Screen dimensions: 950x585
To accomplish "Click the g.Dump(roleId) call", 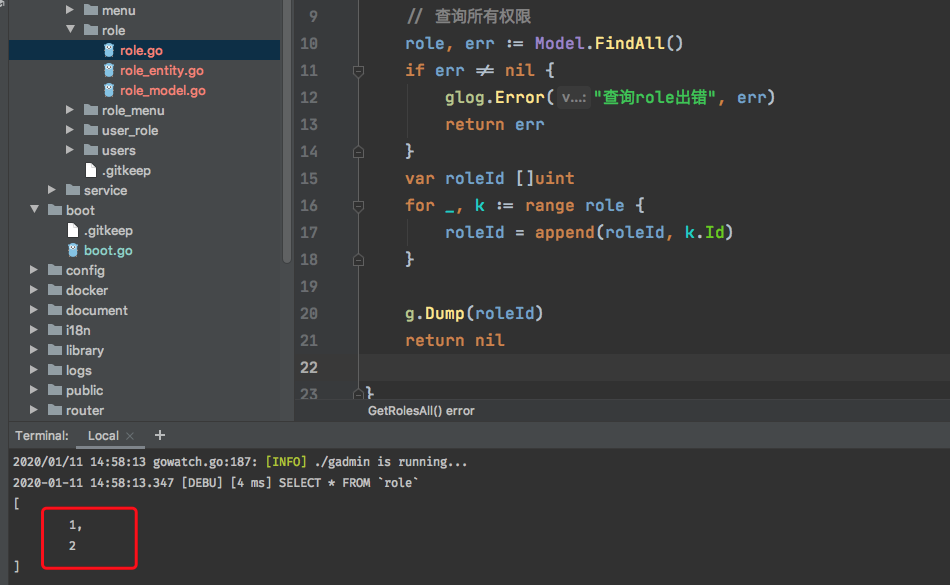I will point(474,313).
